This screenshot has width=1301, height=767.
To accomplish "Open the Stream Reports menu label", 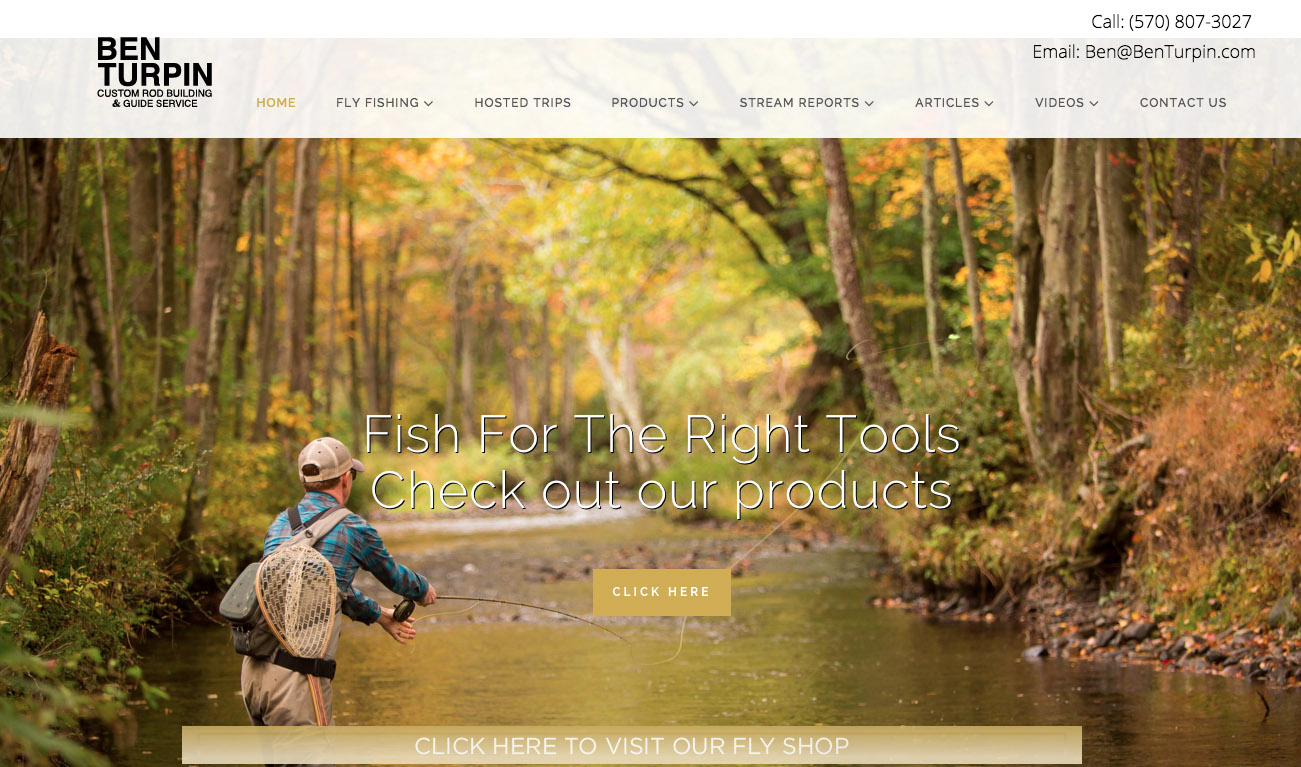I will [800, 103].
